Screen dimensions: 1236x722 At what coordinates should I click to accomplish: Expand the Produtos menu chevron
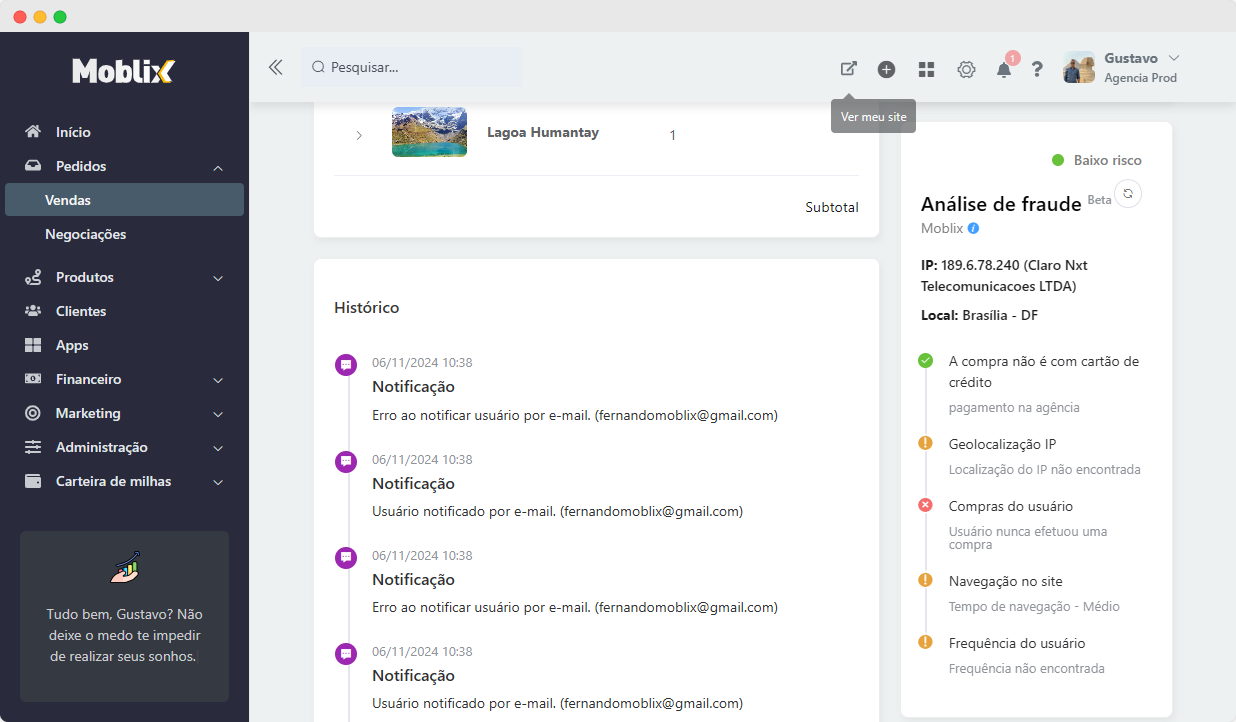(218, 278)
